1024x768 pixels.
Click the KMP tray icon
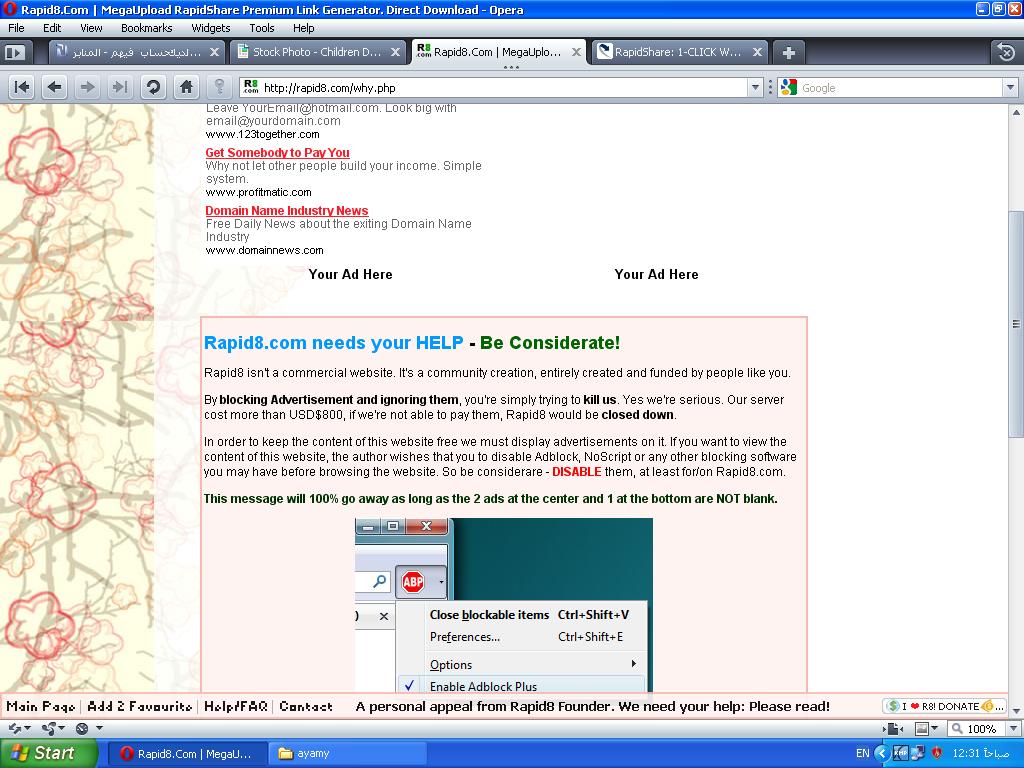[901, 753]
